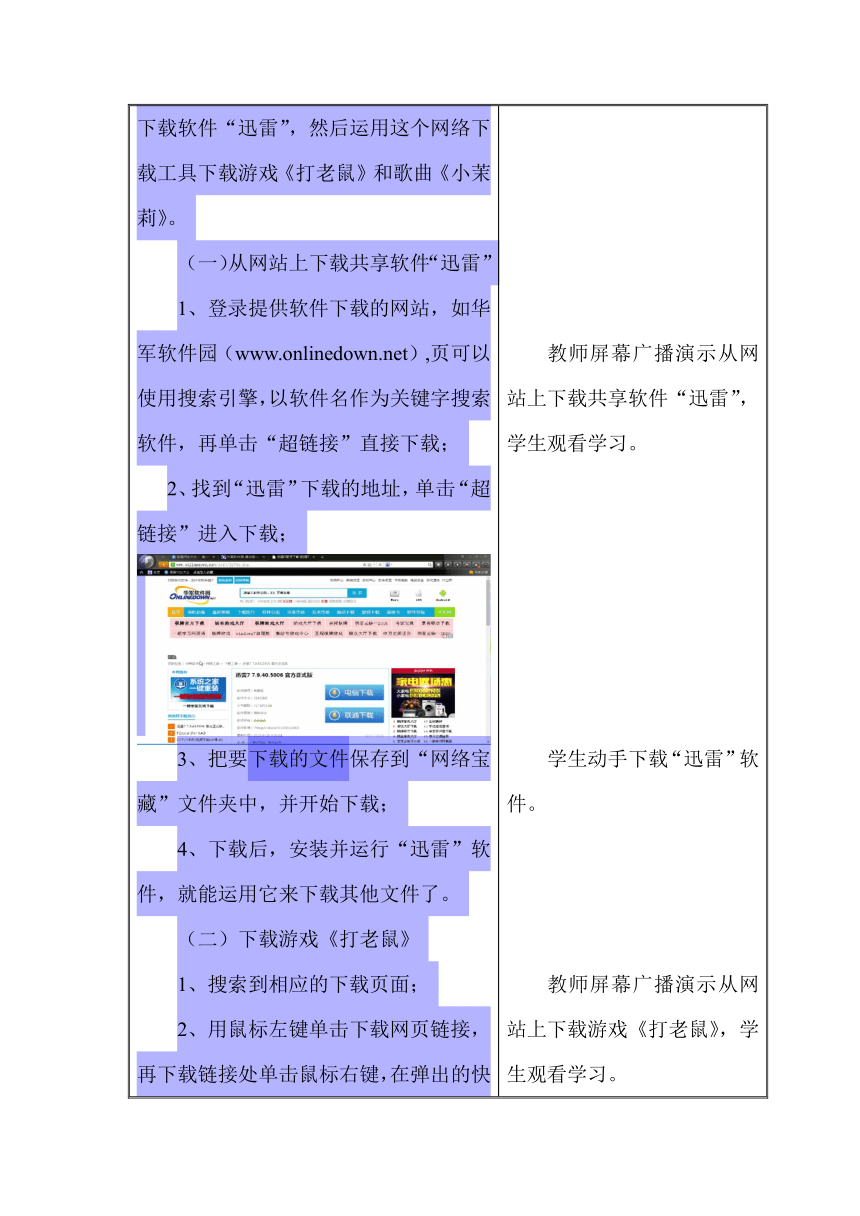
Task: Select the orange 首页 navigation tab
Action: (176, 612)
